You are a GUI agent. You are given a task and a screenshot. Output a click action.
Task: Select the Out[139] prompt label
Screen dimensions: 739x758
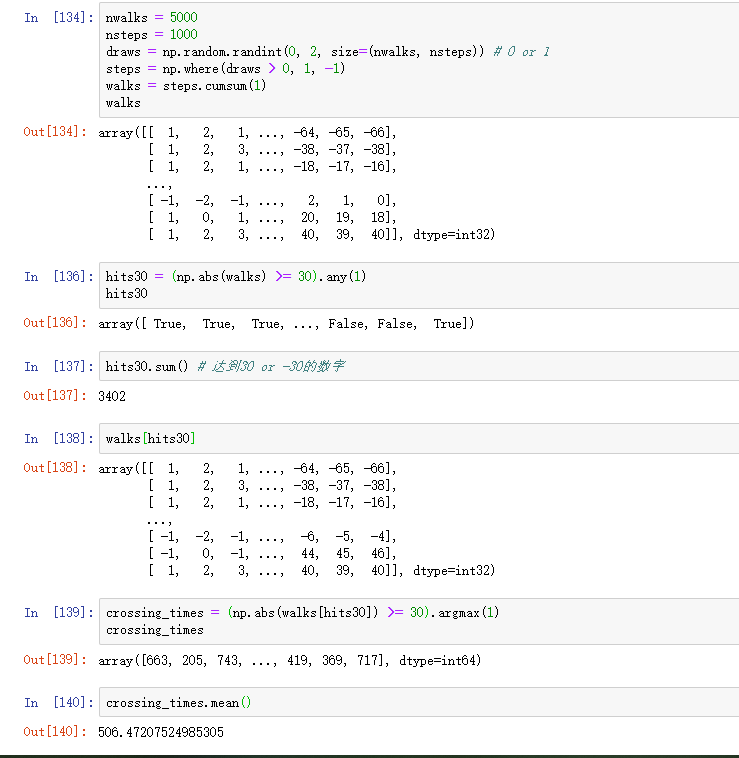click(55, 659)
